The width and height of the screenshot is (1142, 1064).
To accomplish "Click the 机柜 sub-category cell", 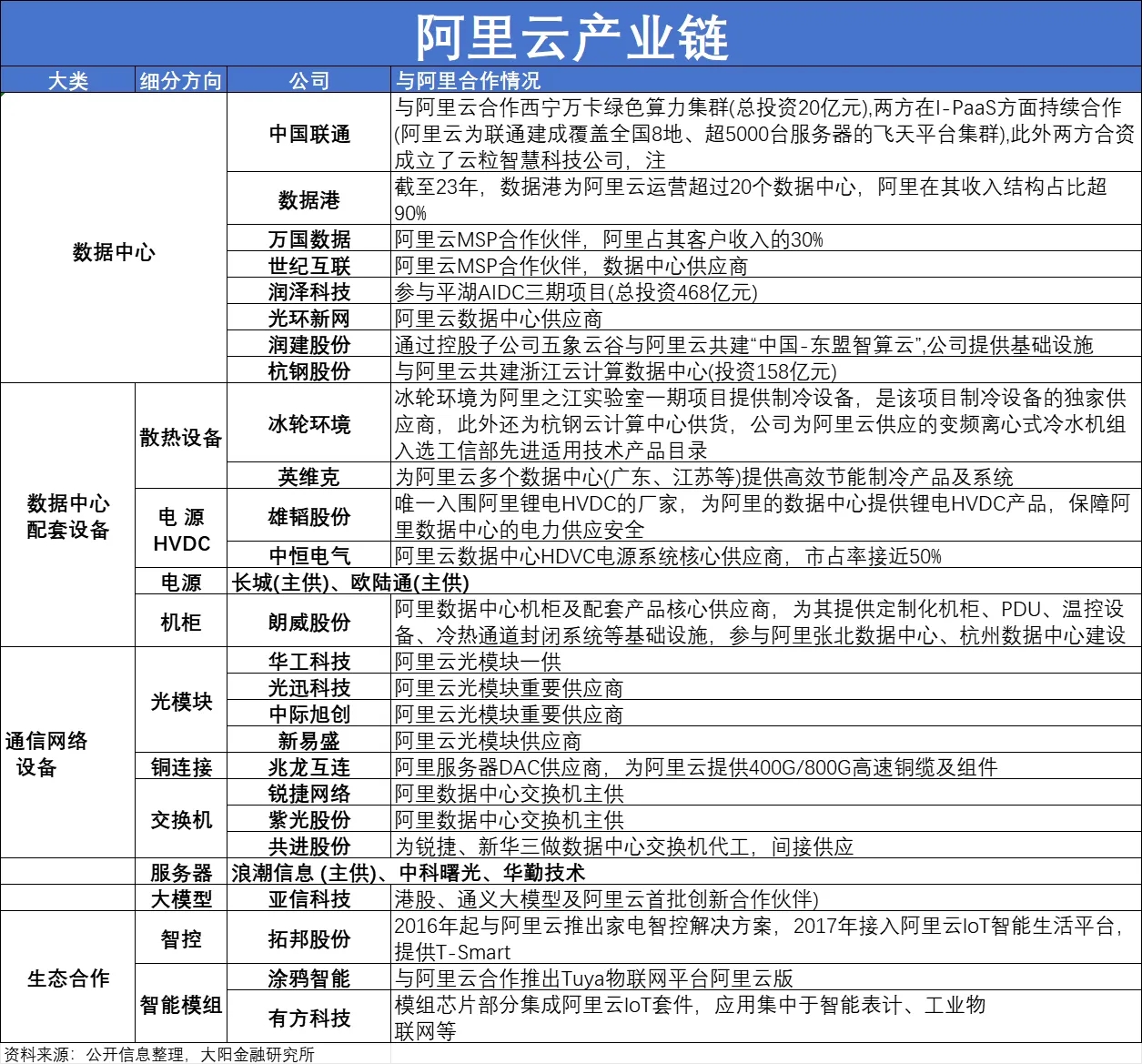I will pos(181,622).
